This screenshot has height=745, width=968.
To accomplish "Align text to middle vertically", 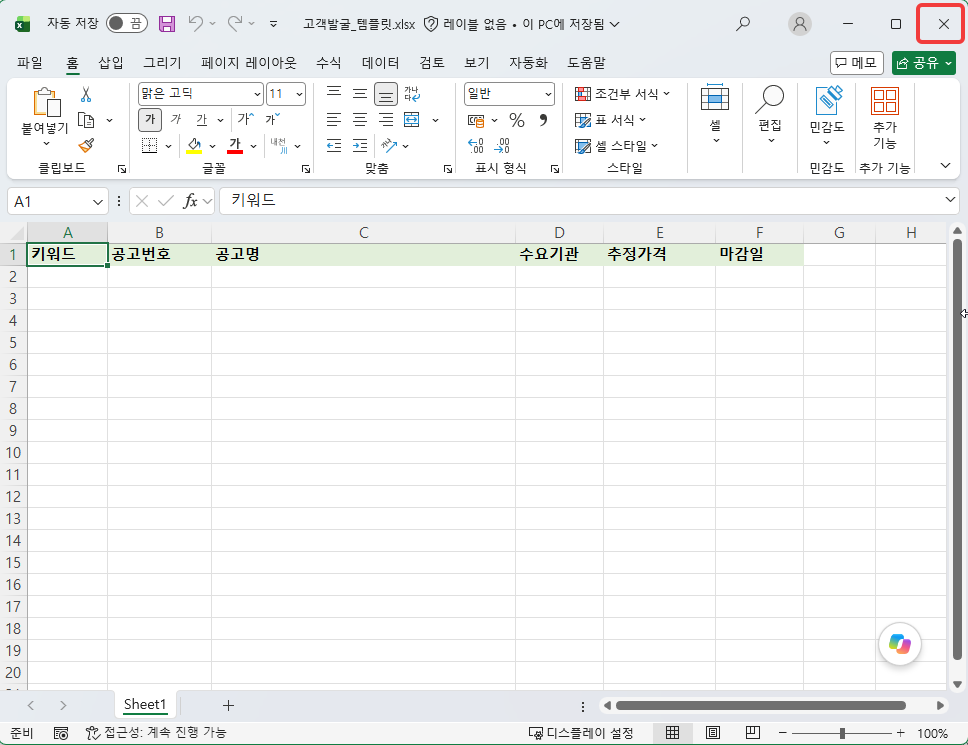I will click(x=360, y=93).
